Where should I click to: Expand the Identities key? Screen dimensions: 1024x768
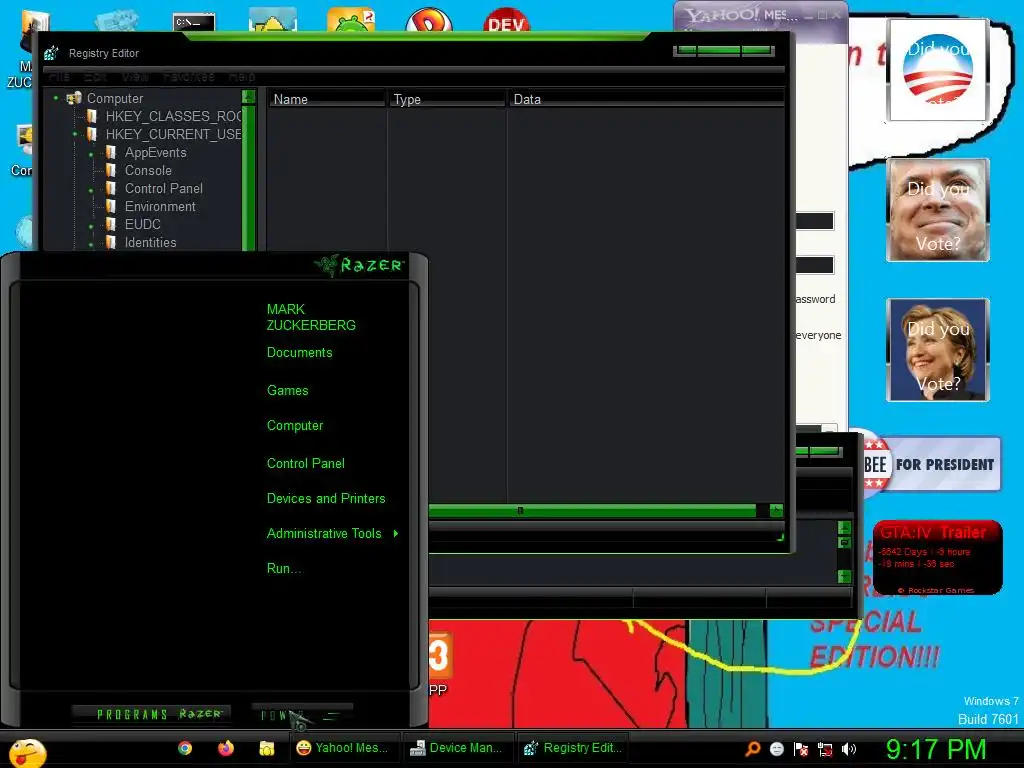[x=91, y=245]
